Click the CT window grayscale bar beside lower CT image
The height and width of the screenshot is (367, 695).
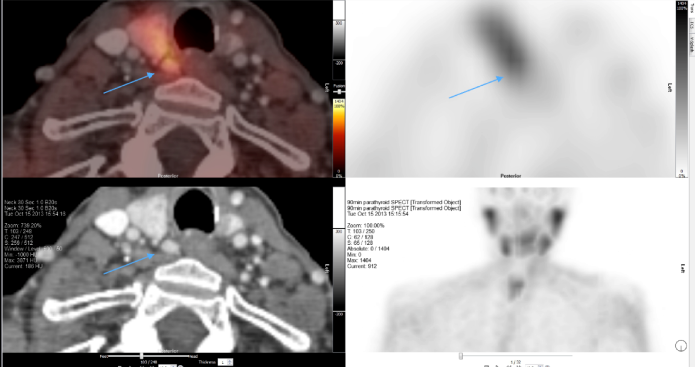339,270
